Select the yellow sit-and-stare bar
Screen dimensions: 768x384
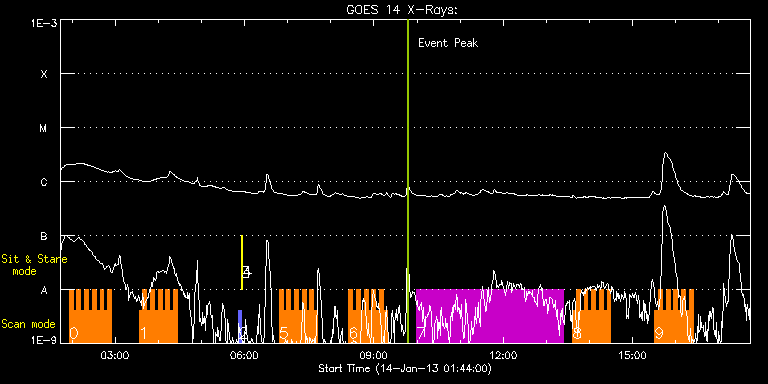coord(241,263)
